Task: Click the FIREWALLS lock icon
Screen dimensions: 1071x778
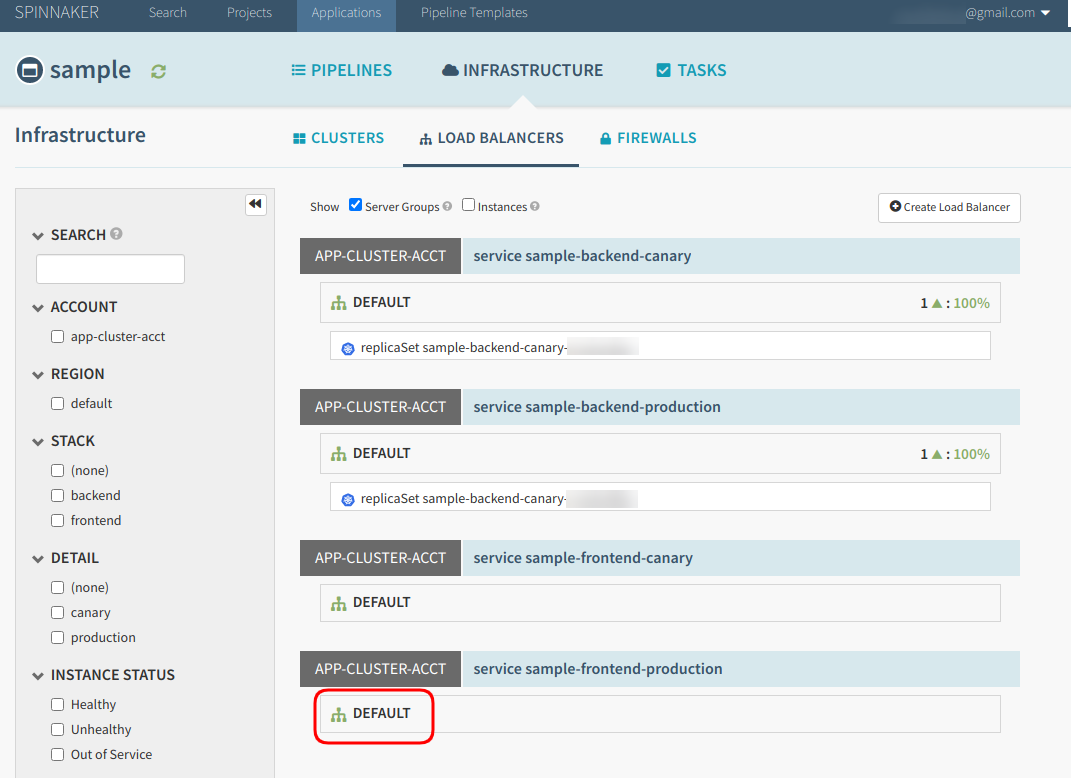Action: (604, 138)
